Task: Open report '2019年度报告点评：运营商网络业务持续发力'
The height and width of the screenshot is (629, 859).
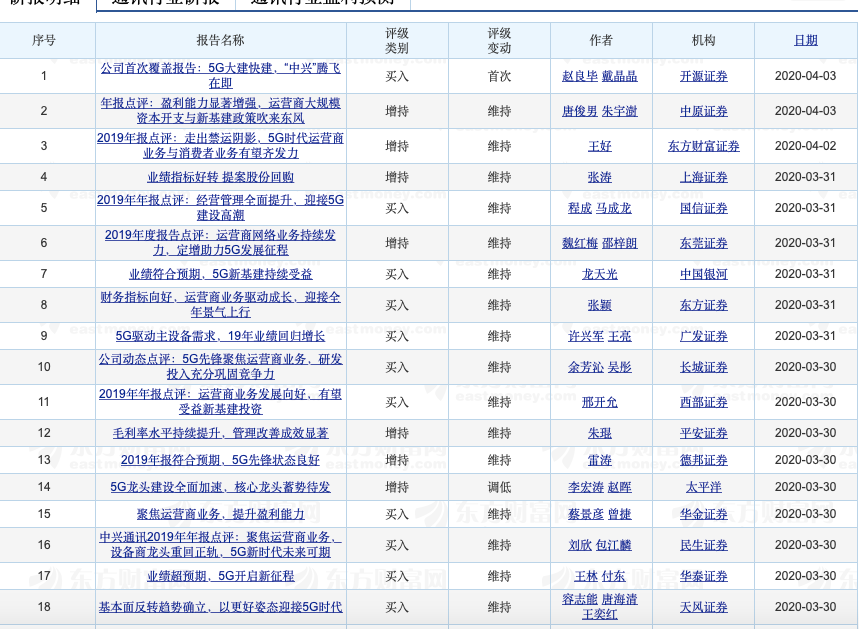Action: click(221, 243)
